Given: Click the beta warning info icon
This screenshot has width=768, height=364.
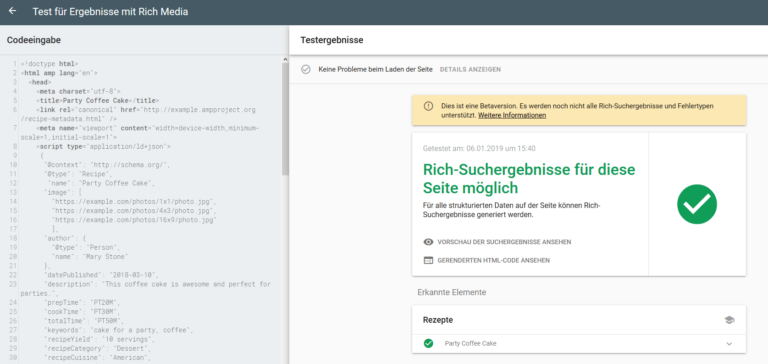Looking at the screenshot, I should tap(428, 106).
